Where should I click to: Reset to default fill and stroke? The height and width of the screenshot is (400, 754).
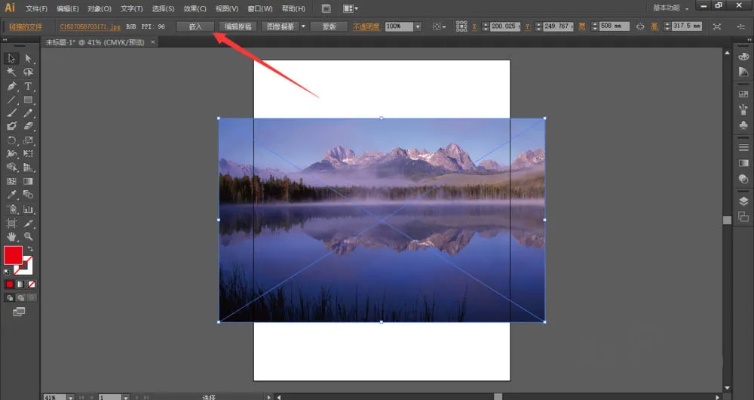coord(7,272)
